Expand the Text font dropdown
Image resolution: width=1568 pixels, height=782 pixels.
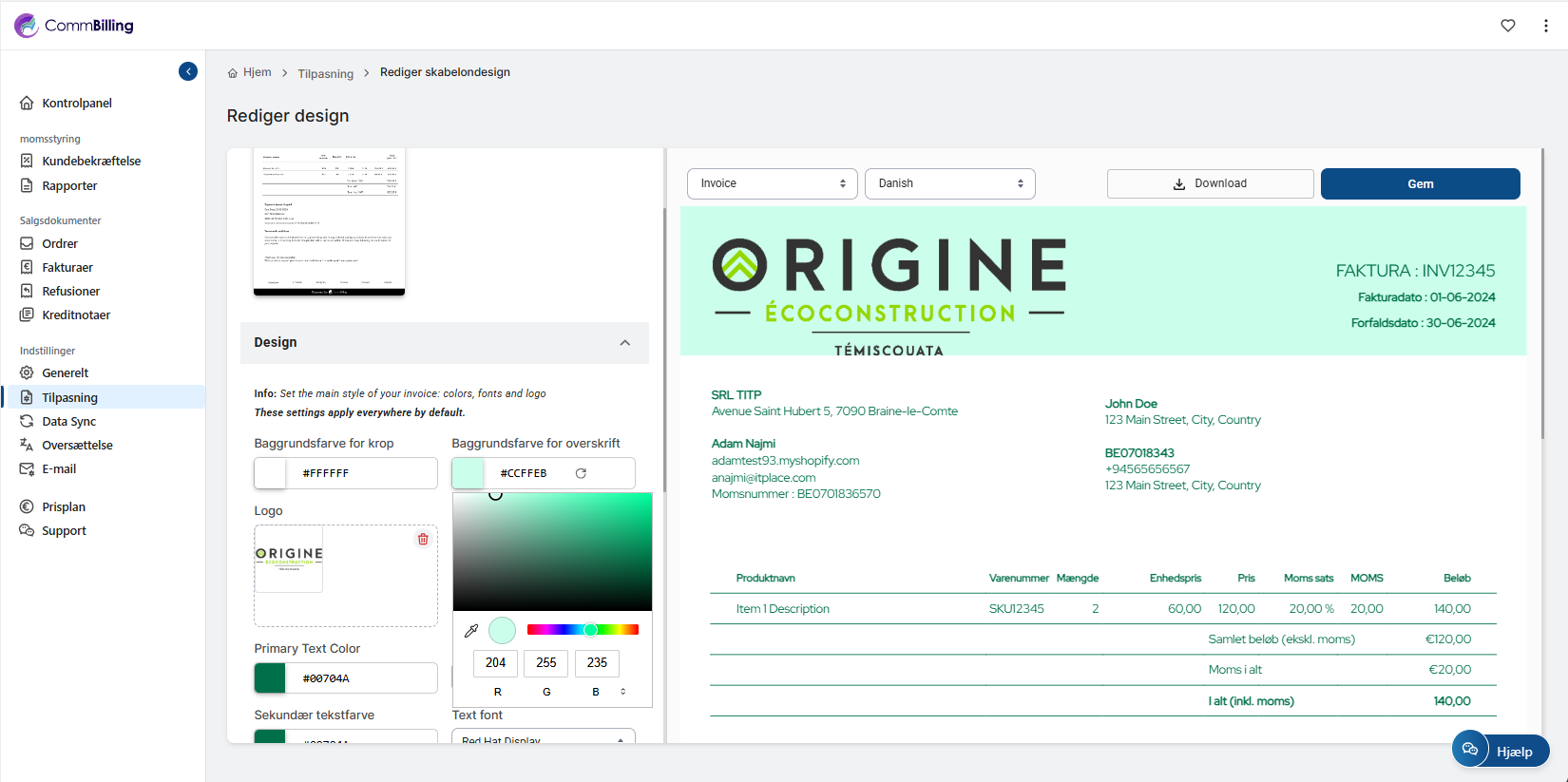(x=543, y=739)
